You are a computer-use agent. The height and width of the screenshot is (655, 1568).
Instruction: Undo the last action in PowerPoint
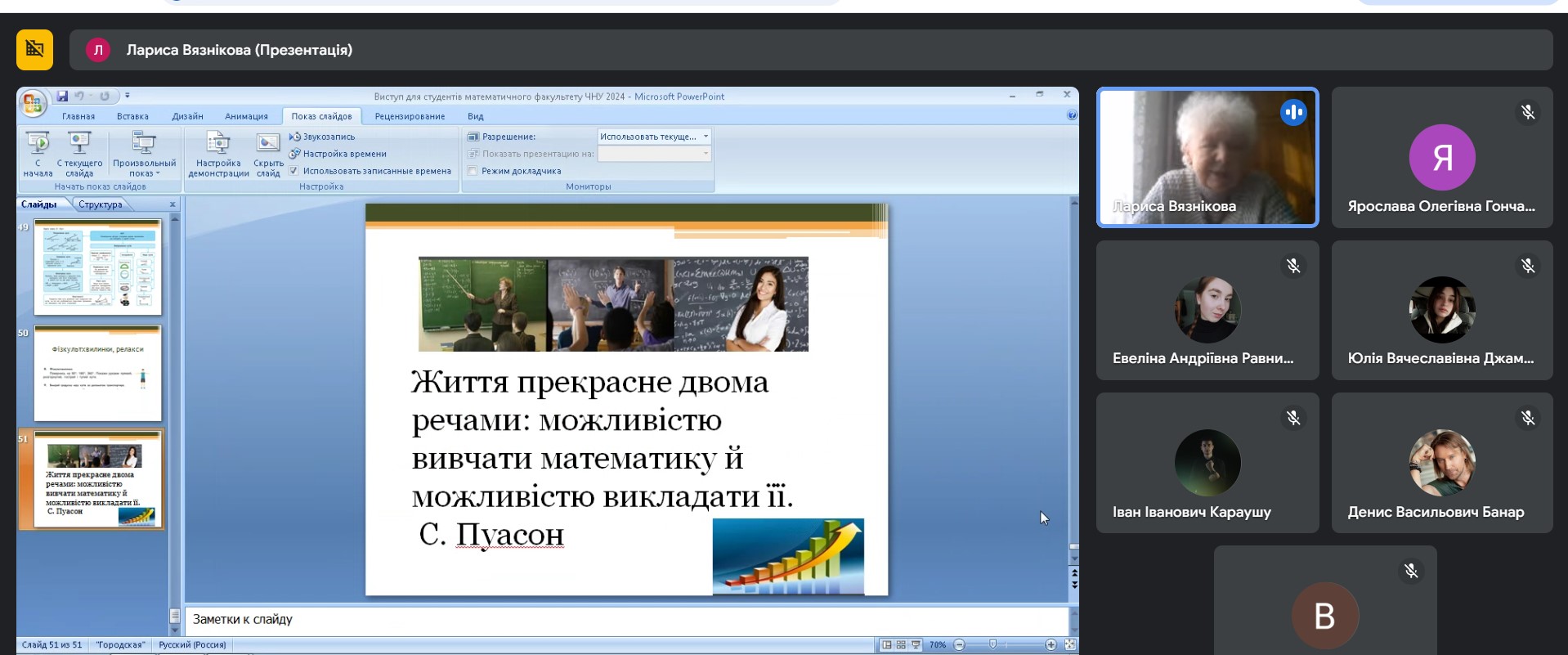pyautogui.click(x=79, y=96)
